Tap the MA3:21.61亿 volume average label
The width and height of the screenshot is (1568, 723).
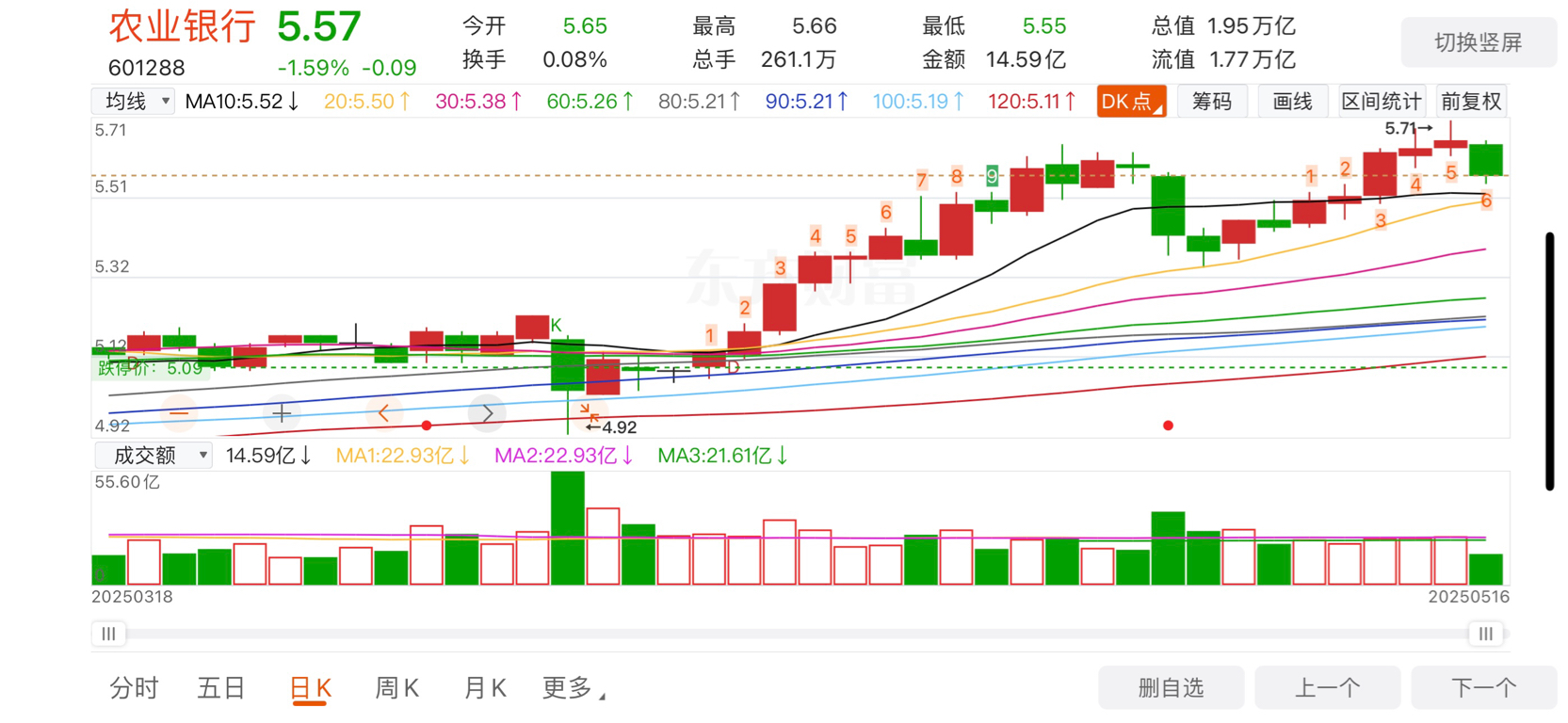point(722,456)
